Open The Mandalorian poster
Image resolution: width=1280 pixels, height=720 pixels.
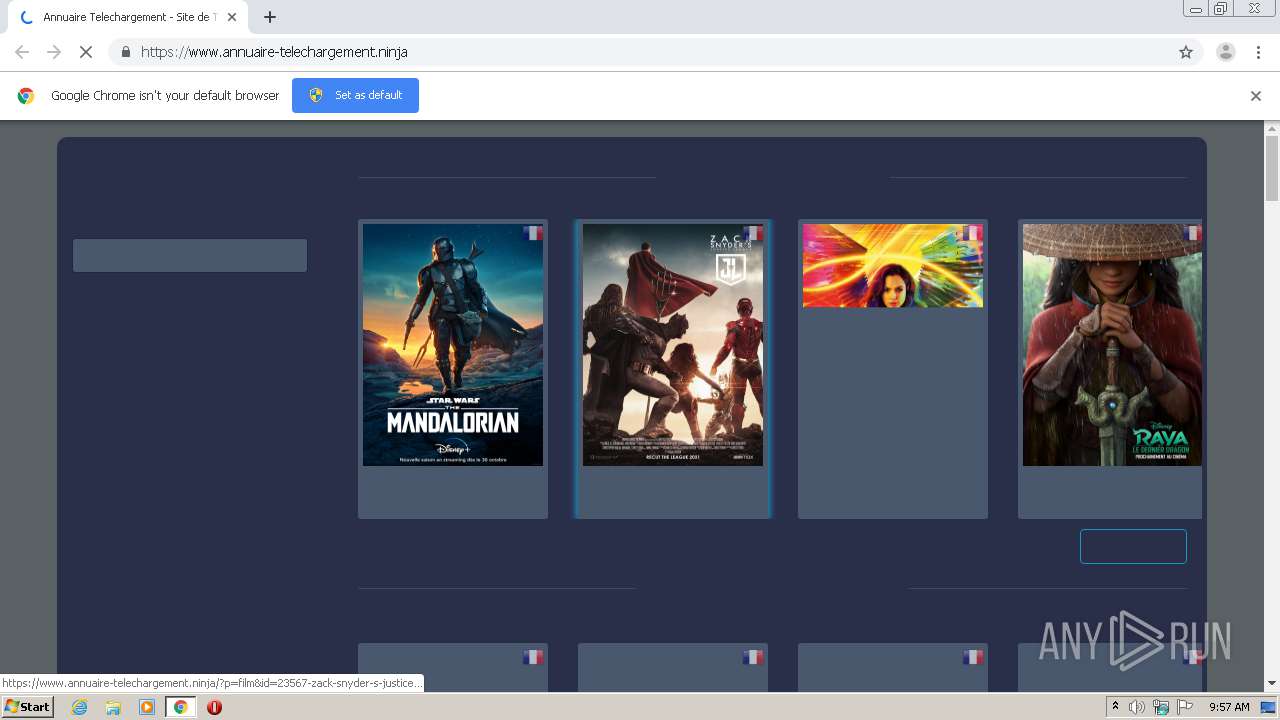click(x=453, y=345)
